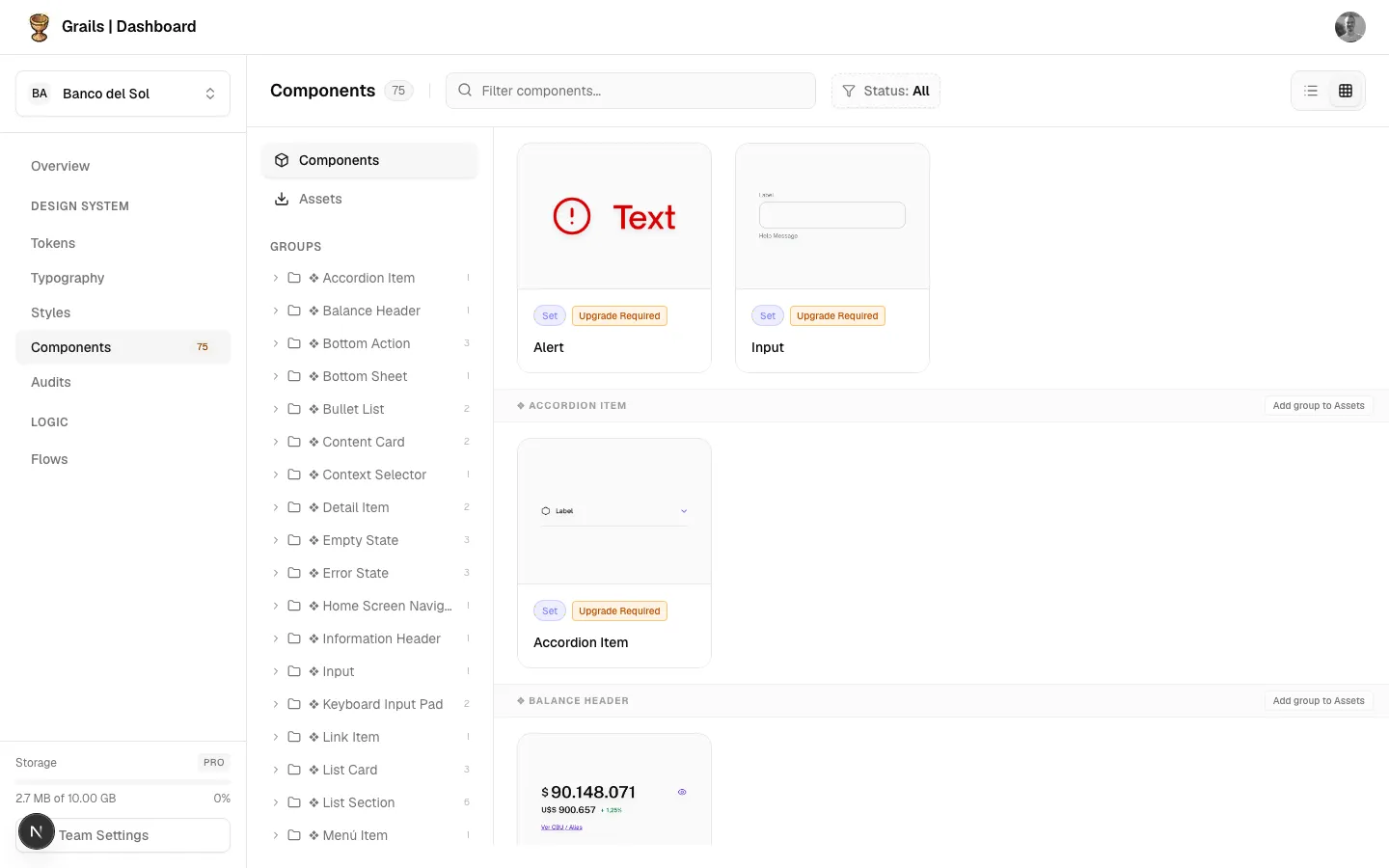Image resolution: width=1389 pixels, height=868 pixels.
Task: Click Upgrade Required badge on Accordion Item card
Action: 619,611
